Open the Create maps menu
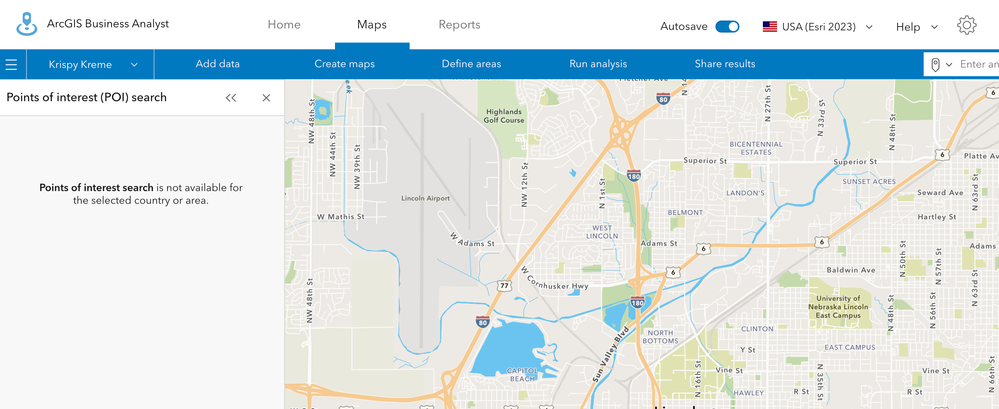This screenshot has height=409, width=999. [345, 64]
